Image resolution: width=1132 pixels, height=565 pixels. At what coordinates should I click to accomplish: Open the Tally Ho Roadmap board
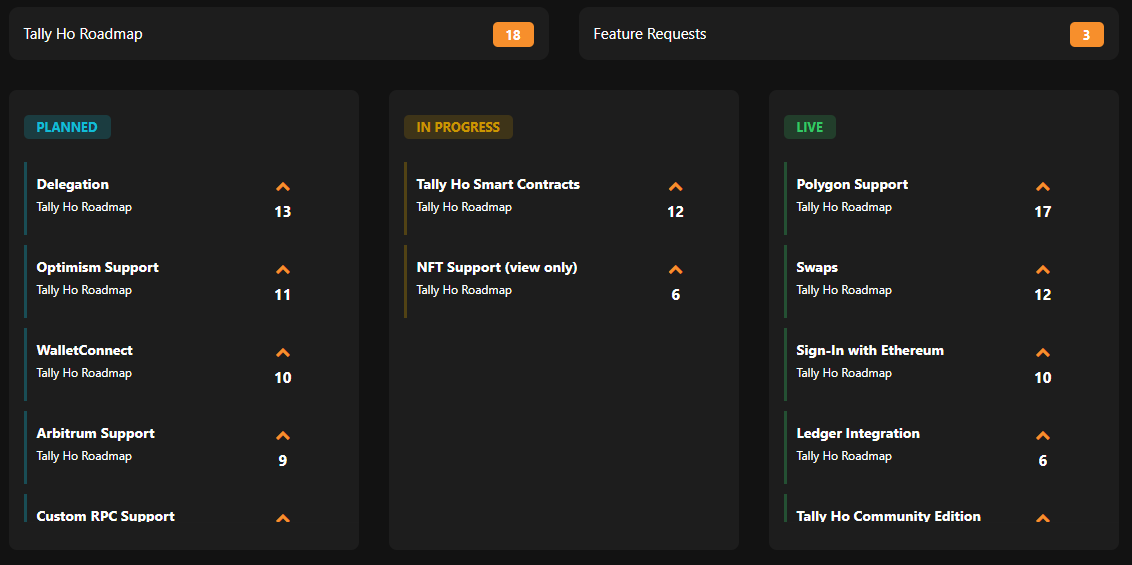(279, 34)
